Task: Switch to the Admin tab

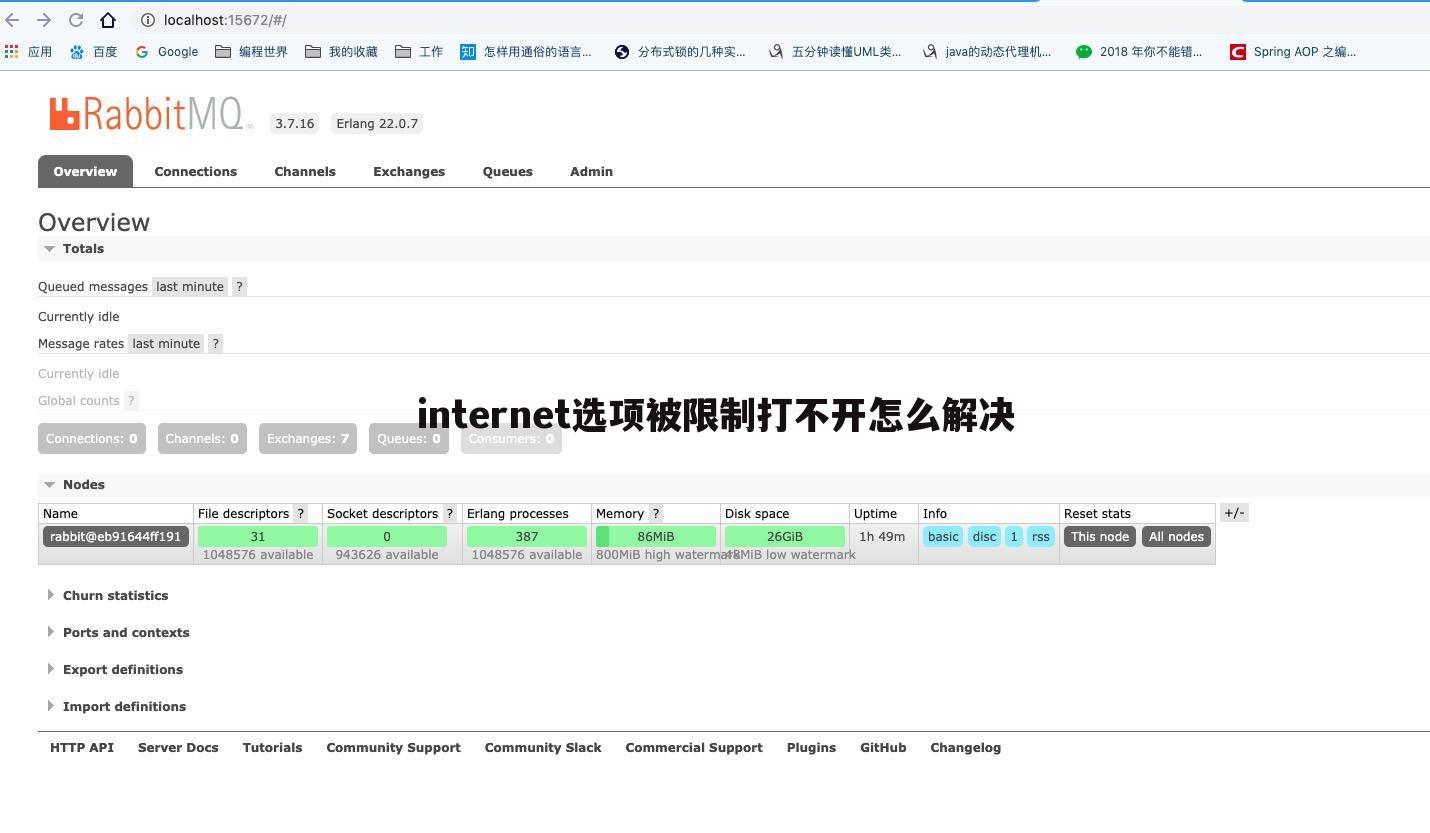Action: tap(592, 171)
